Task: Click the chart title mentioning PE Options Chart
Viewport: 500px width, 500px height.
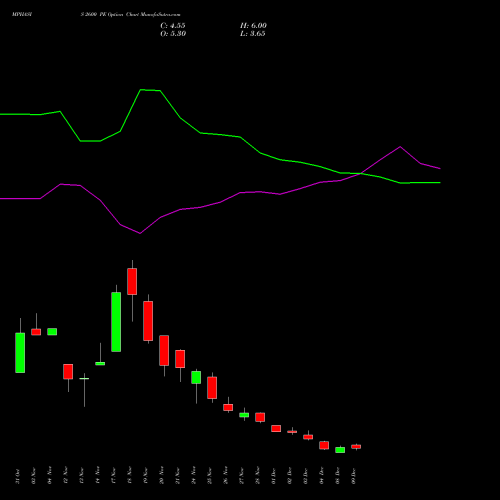Action: [x=130, y=15]
